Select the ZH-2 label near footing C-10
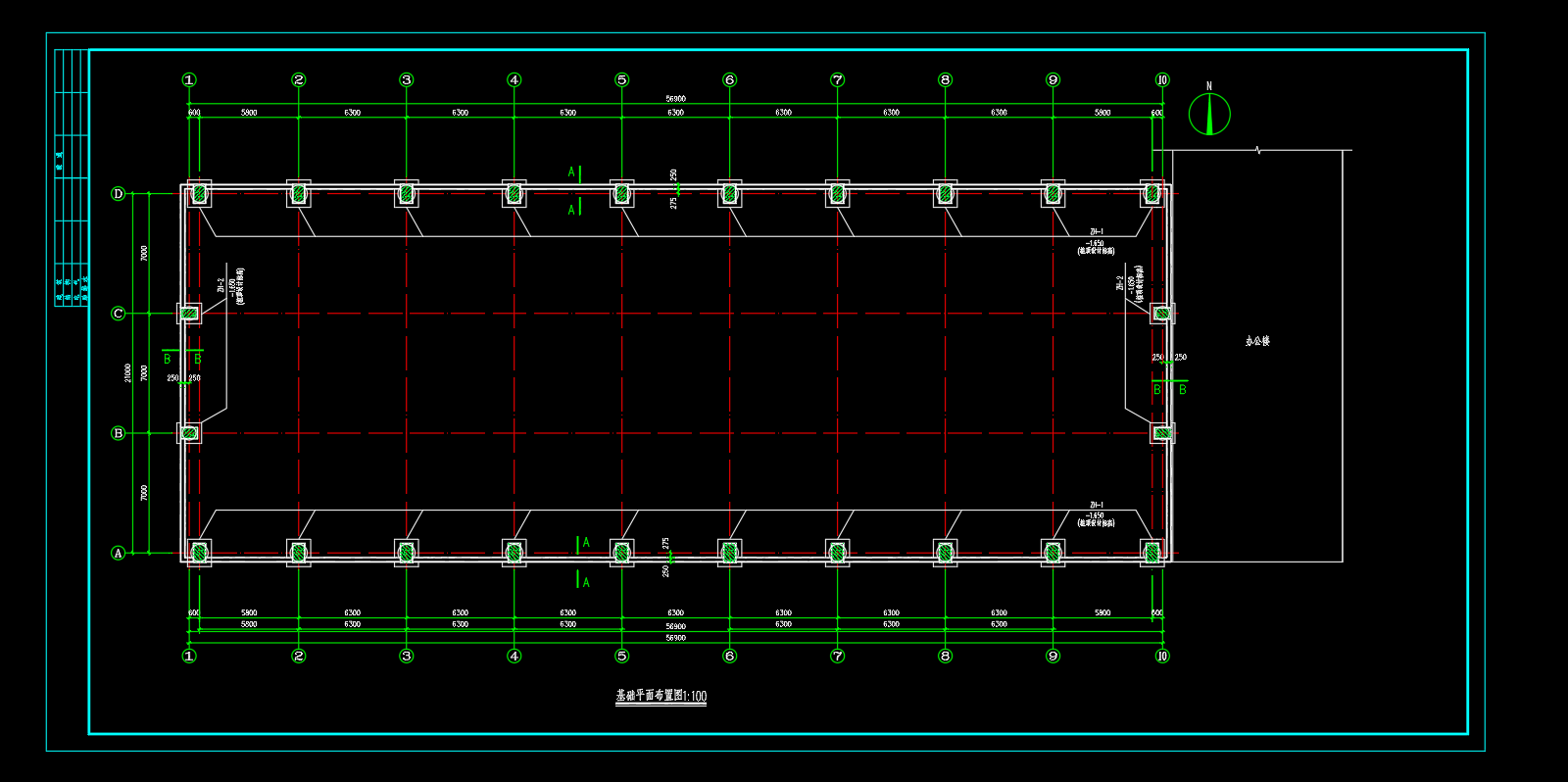1568x782 pixels. click(1120, 283)
